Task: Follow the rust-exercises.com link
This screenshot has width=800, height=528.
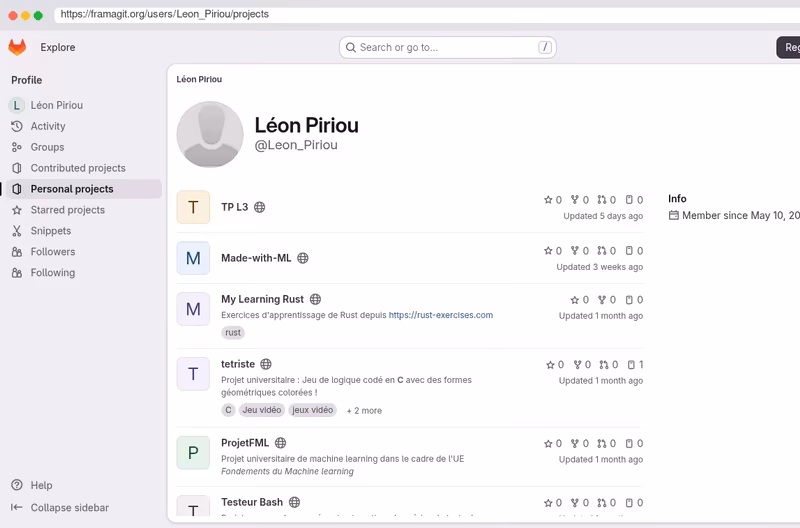Action: click(441, 315)
